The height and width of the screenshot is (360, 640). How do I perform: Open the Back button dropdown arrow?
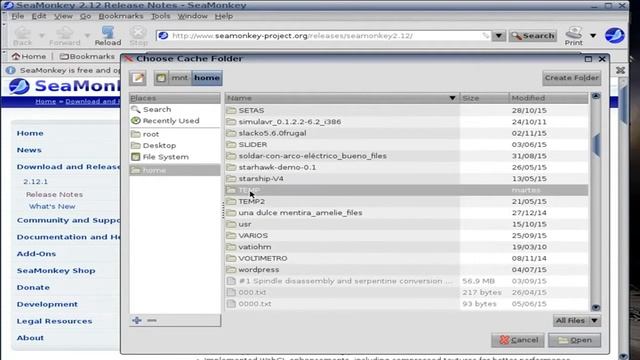point(42,36)
